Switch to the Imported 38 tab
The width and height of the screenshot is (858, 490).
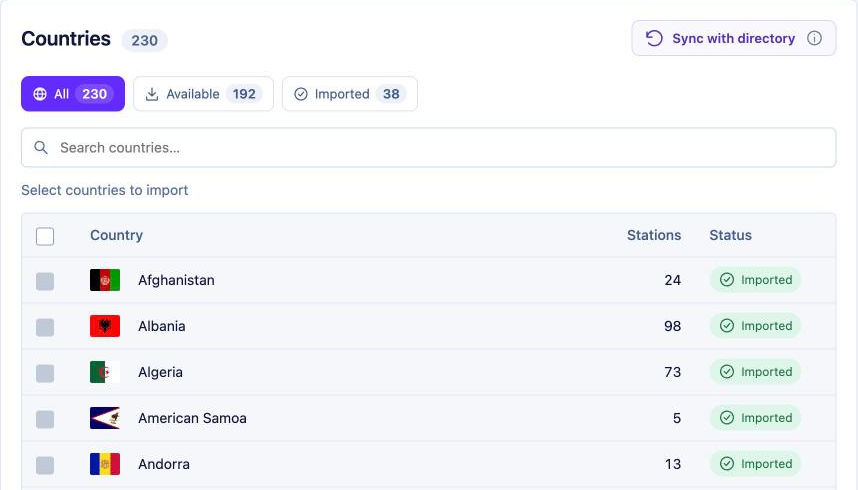click(x=350, y=94)
